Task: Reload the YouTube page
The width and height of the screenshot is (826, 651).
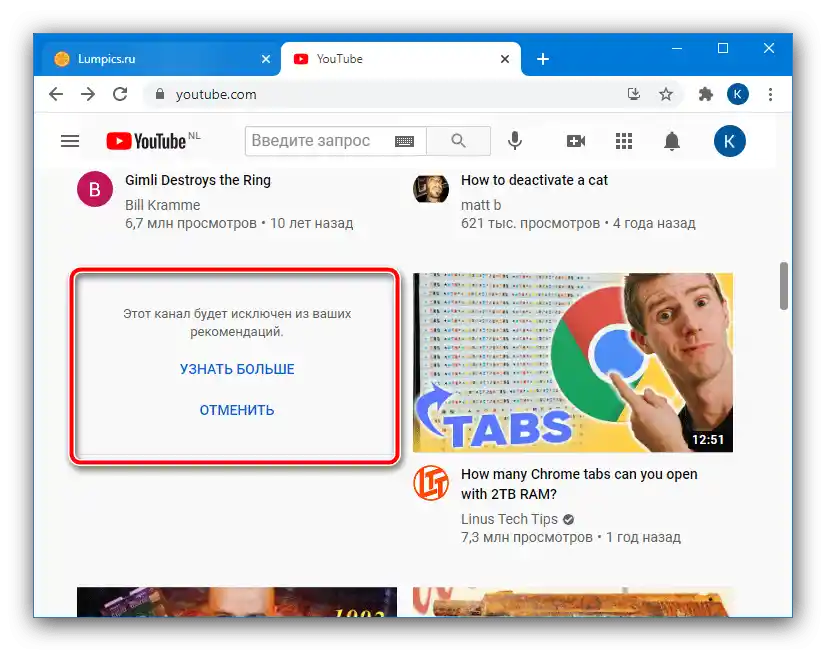Action: coord(120,94)
